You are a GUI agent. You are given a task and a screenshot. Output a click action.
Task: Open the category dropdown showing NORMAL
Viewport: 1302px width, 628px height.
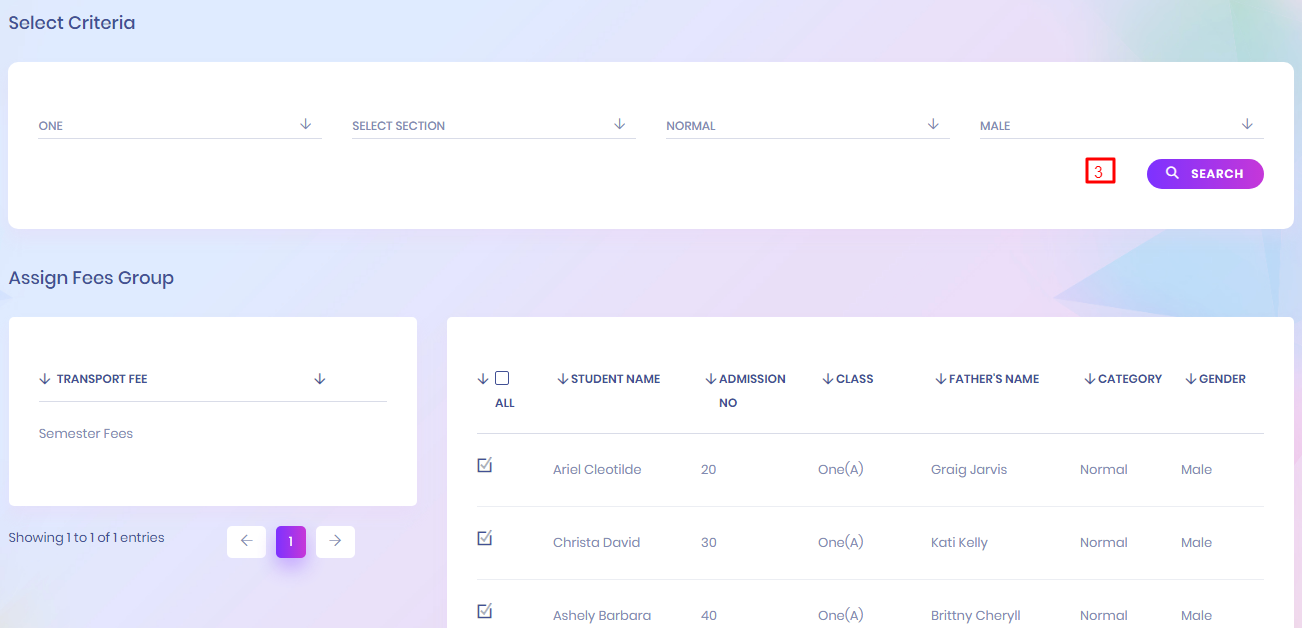click(x=807, y=126)
